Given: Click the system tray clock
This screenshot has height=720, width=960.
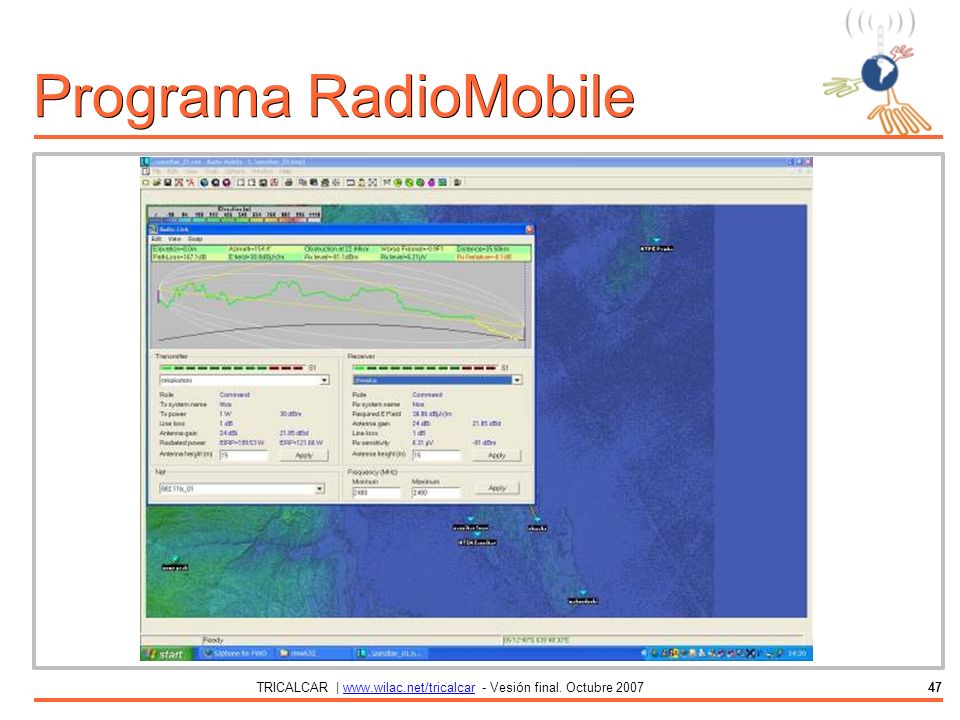Looking at the screenshot, I should coord(796,653).
